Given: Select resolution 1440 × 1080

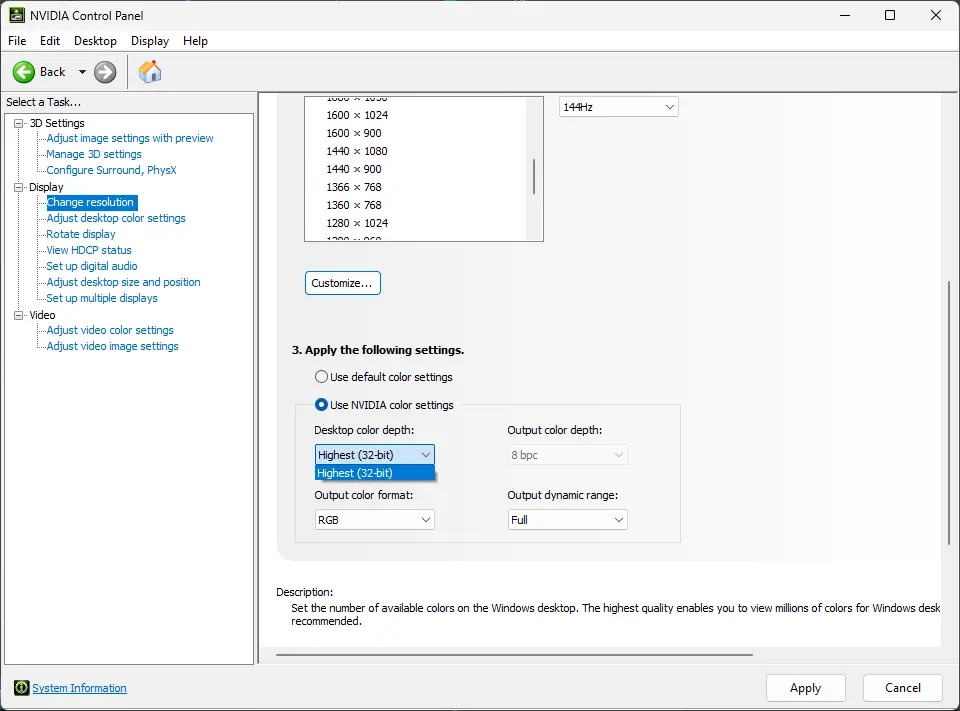Looking at the screenshot, I should (357, 151).
